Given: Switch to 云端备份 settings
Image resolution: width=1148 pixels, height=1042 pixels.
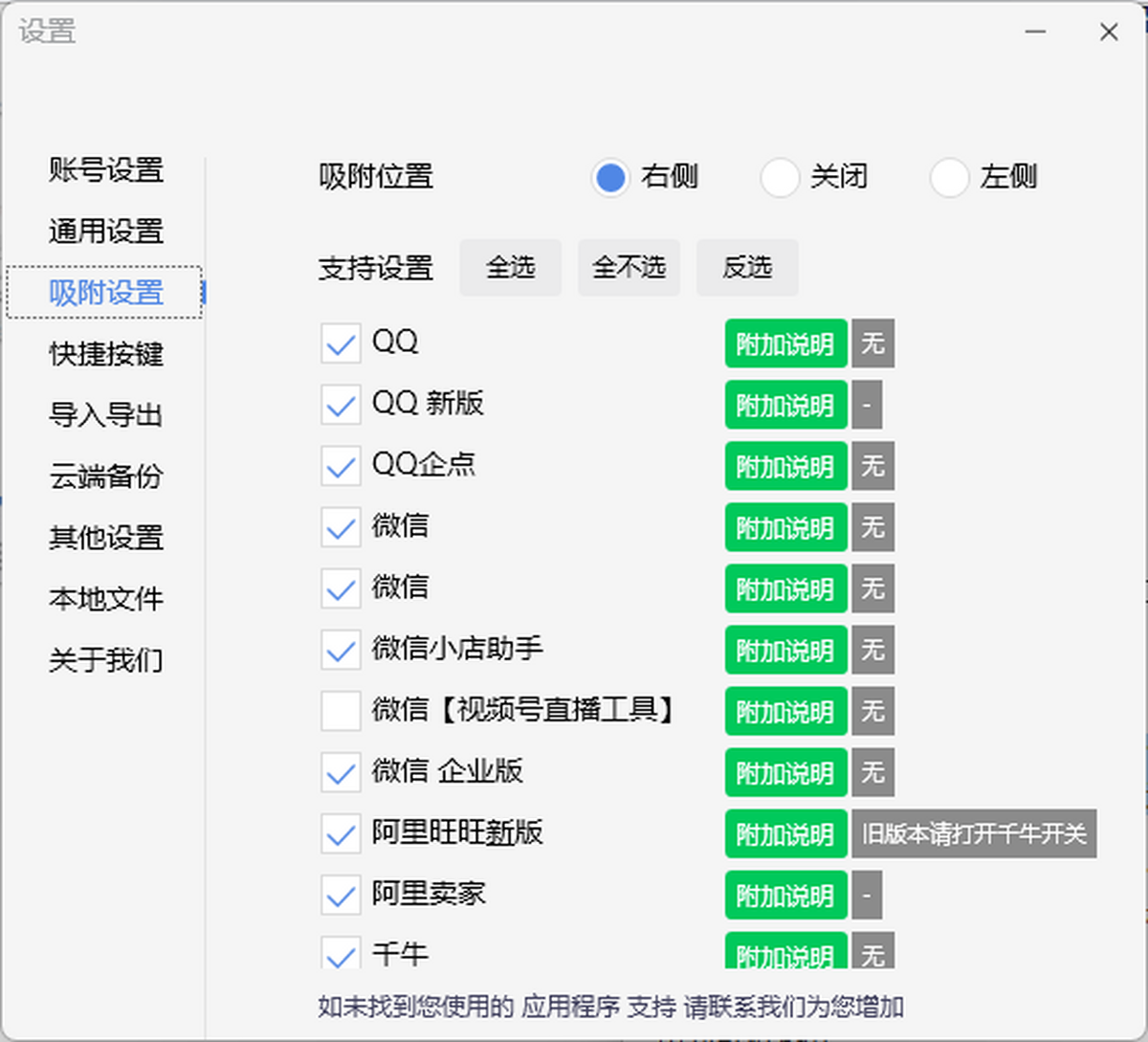Looking at the screenshot, I should click(x=106, y=477).
